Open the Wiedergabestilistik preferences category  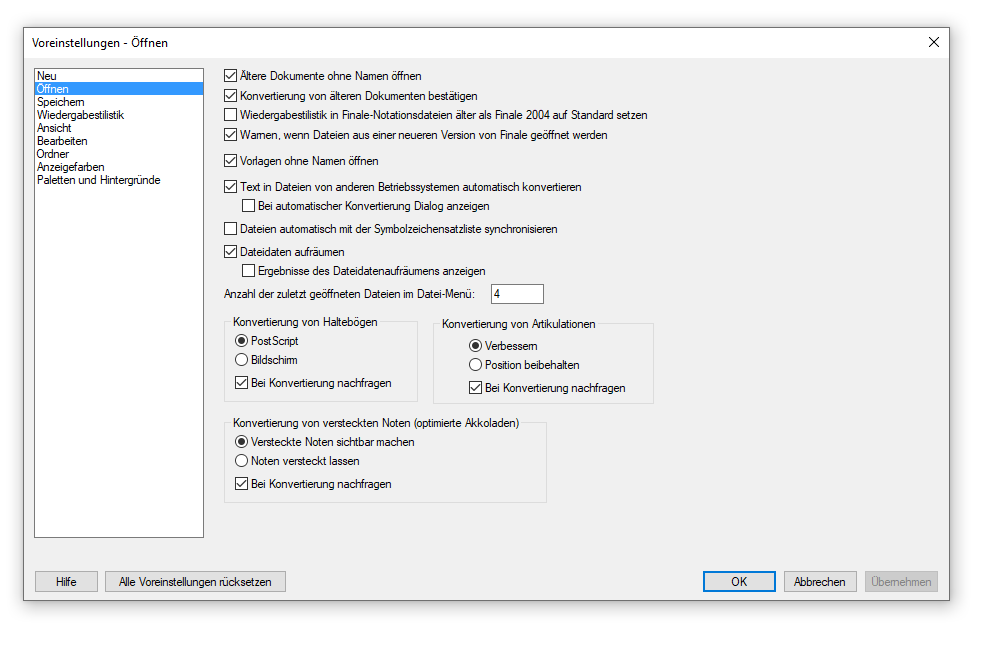coord(119,115)
